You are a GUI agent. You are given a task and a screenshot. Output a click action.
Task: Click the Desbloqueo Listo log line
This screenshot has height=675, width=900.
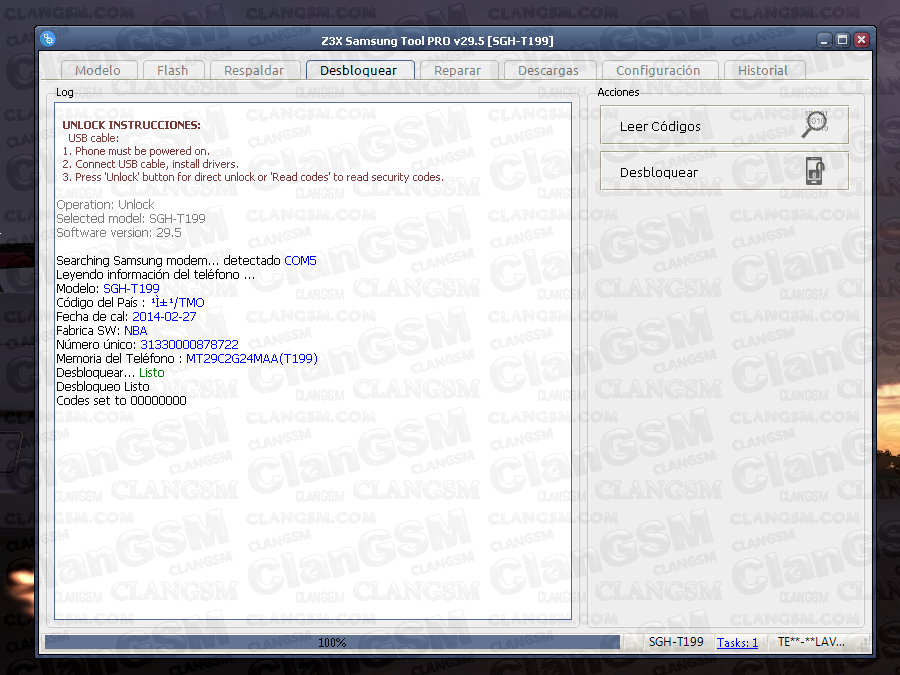pos(103,387)
